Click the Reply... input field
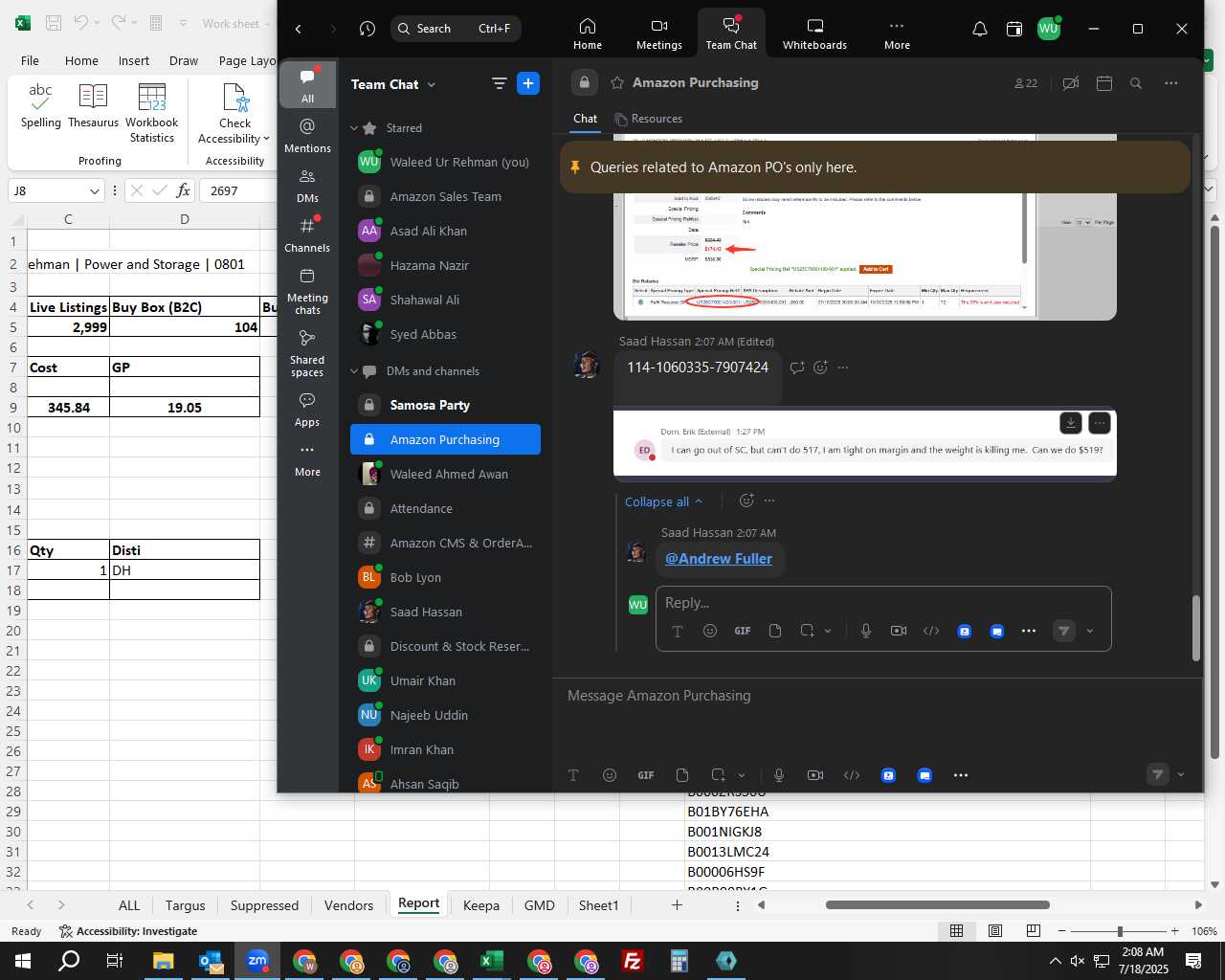 pyautogui.click(x=883, y=603)
